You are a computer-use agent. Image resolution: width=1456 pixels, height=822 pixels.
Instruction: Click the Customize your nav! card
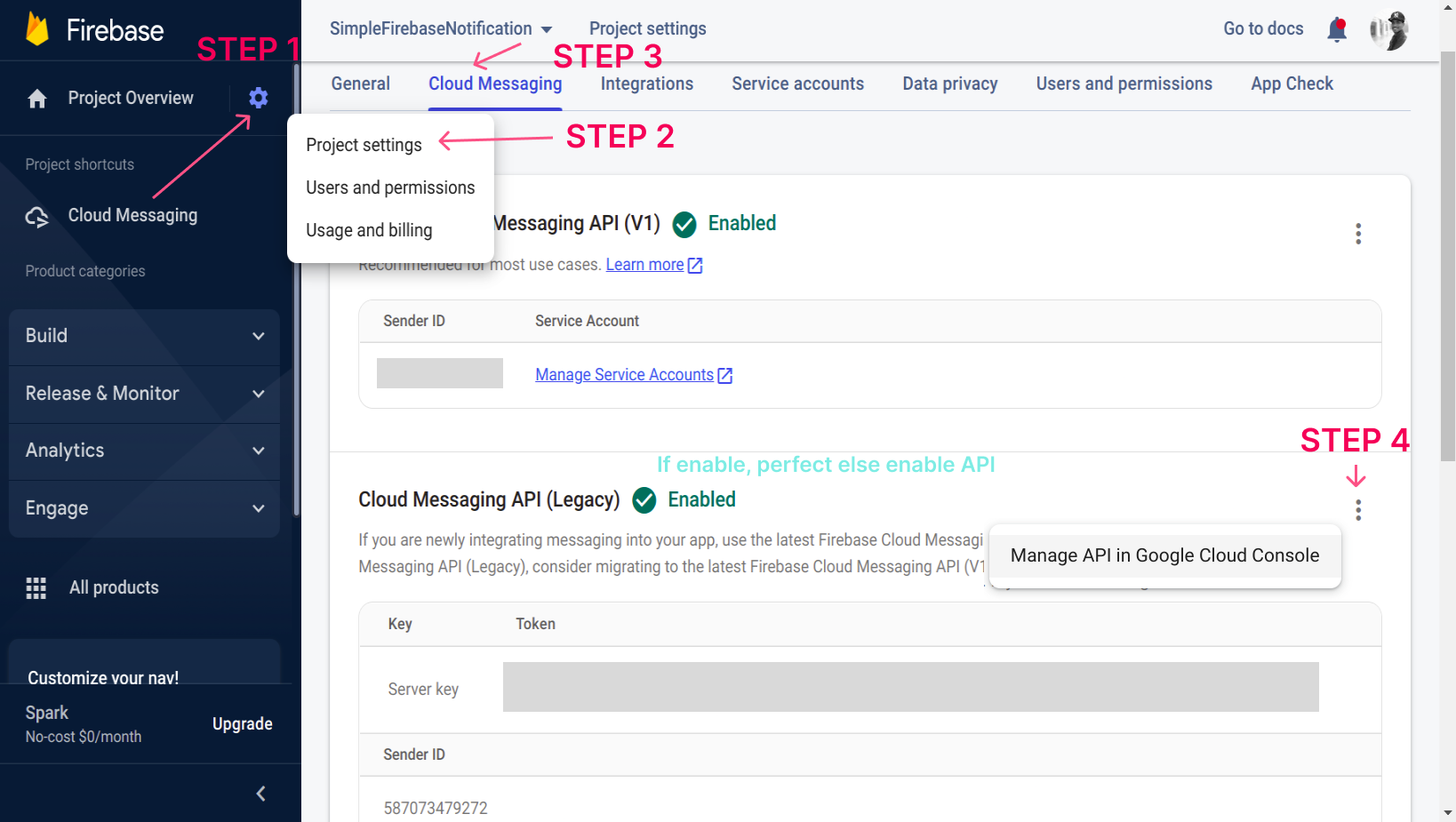click(144, 662)
